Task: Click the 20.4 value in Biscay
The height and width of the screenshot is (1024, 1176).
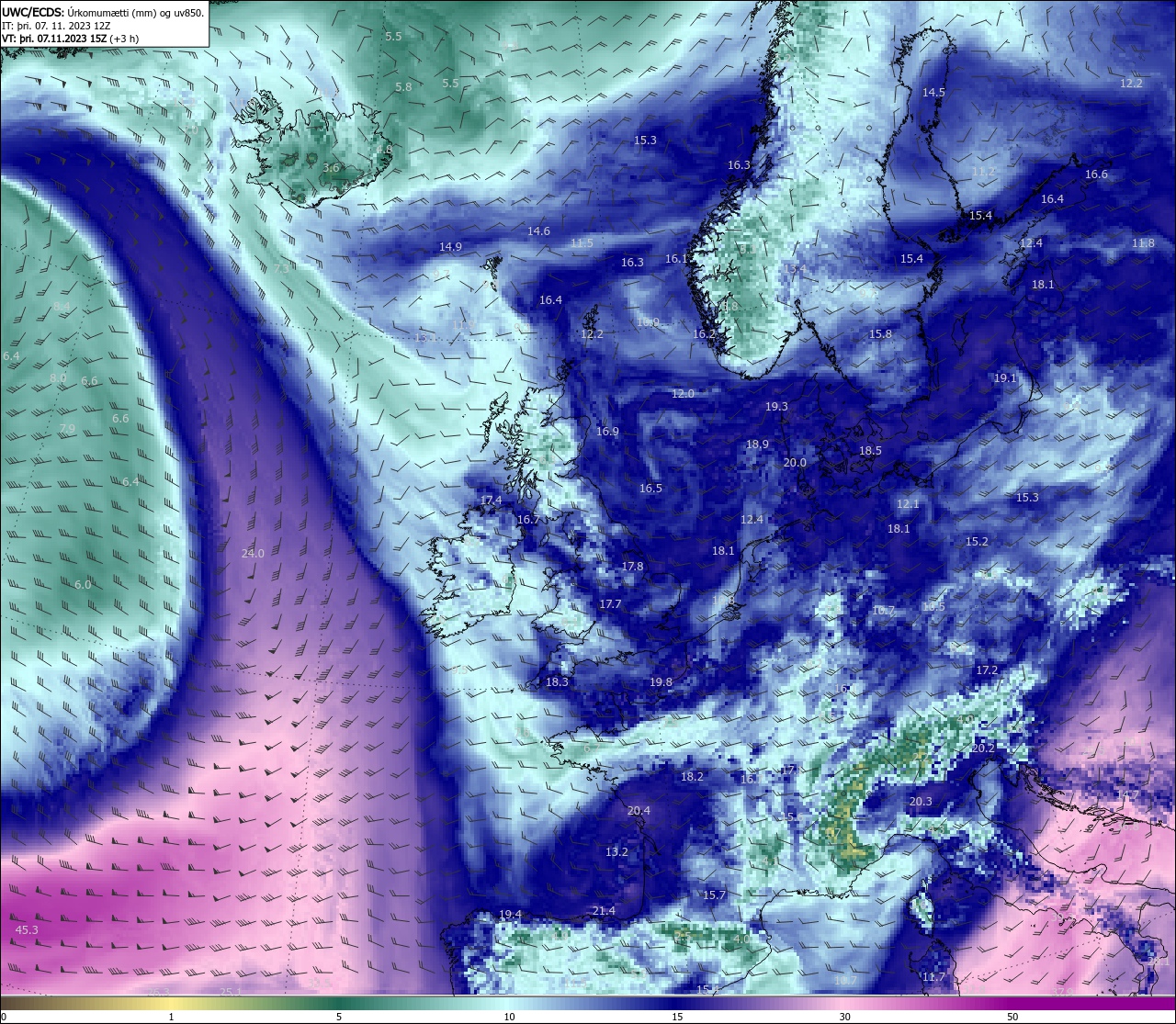Action: point(639,810)
